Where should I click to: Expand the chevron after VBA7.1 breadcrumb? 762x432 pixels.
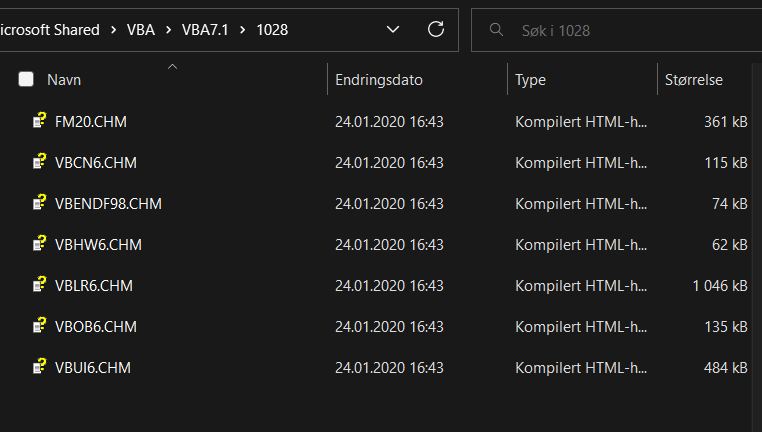[x=242, y=30]
